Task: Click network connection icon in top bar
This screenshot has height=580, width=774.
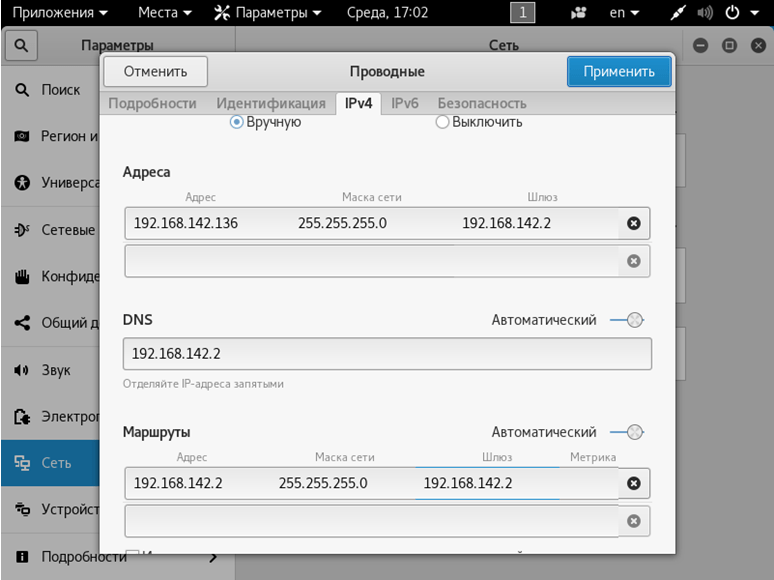Action: tap(678, 13)
